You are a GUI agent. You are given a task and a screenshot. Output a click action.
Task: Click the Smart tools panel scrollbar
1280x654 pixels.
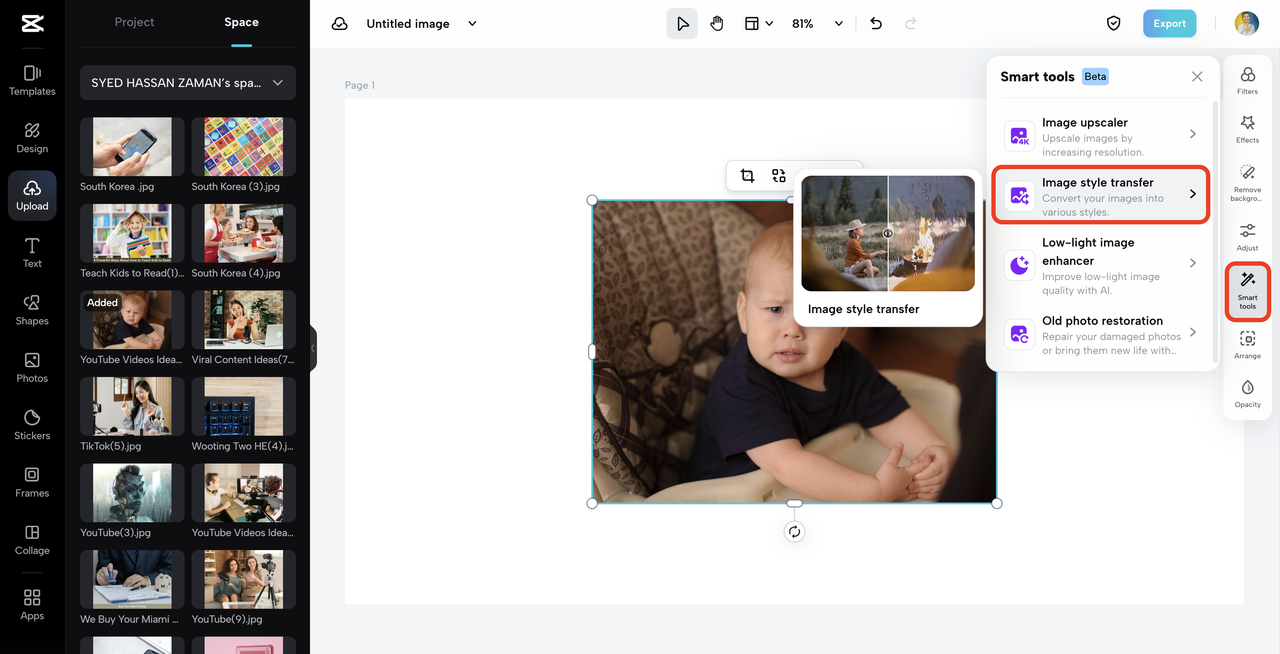(1215, 230)
